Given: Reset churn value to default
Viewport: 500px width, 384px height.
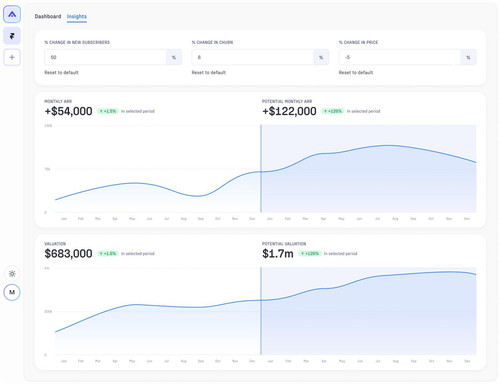Looking at the screenshot, I should [x=209, y=72].
